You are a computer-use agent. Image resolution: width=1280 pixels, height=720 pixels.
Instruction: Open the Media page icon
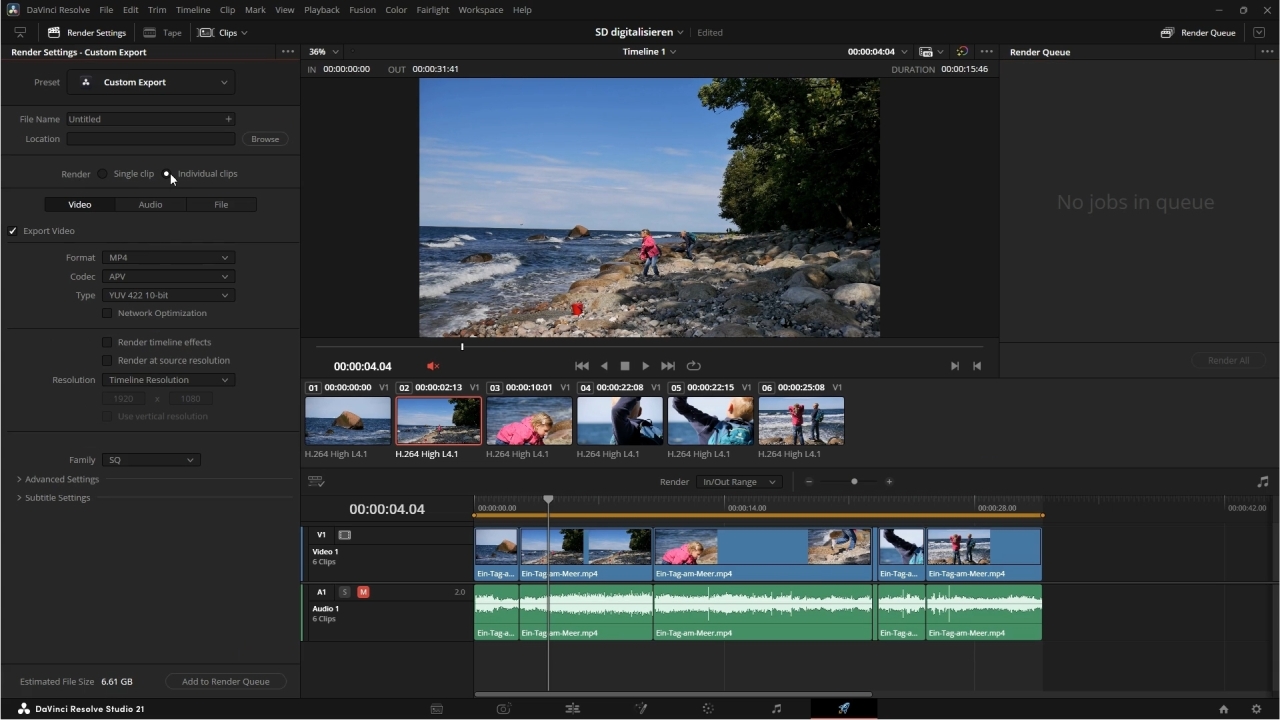(x=437, y=709)
